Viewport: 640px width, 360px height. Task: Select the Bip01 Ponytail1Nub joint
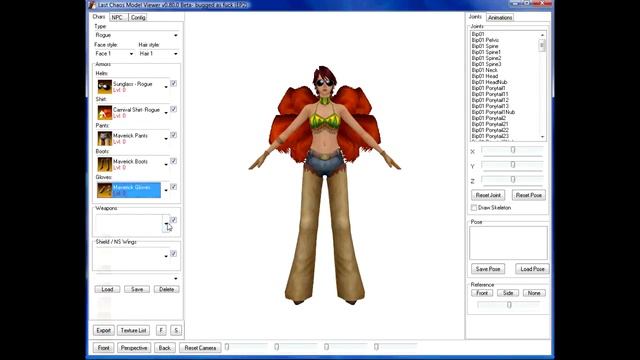(493, 112)
